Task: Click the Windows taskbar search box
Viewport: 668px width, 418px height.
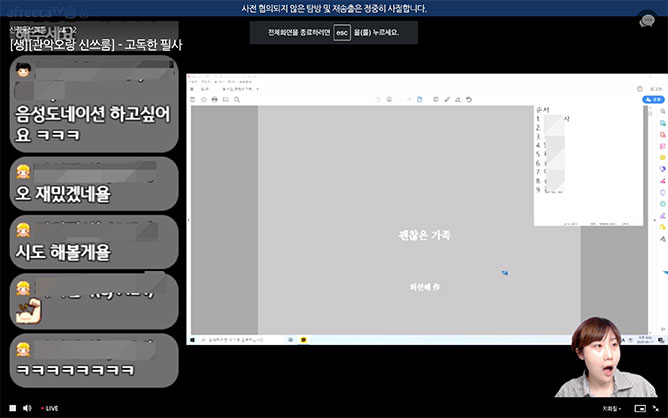Action: tap(241, 340)
